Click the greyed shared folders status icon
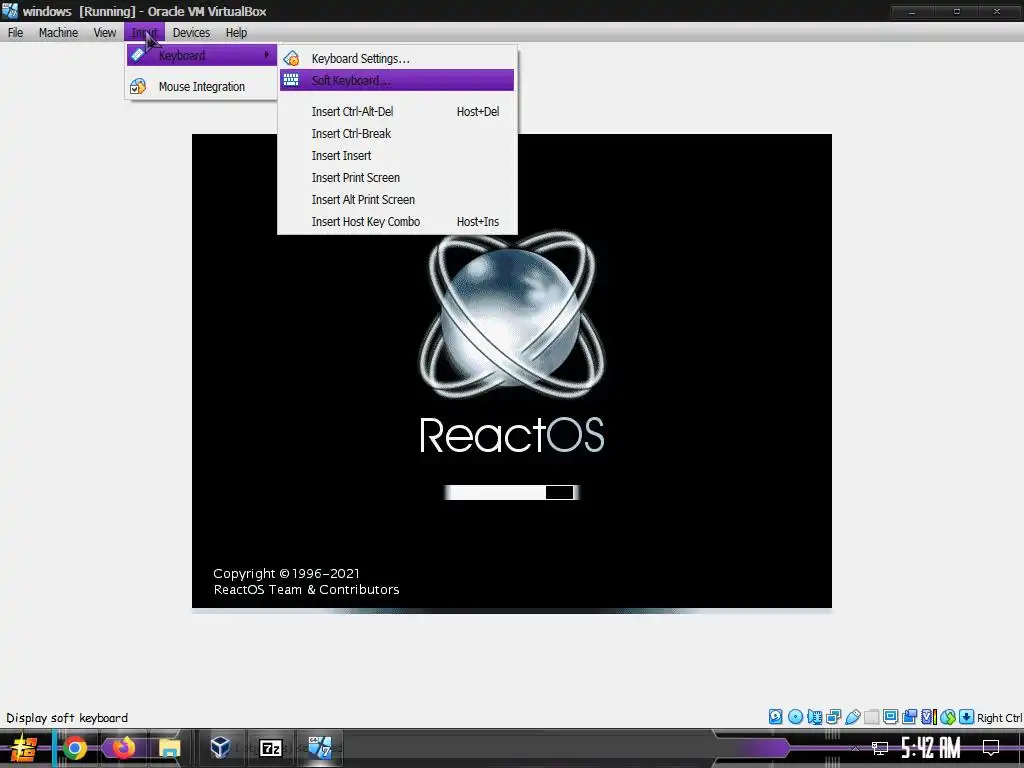The height and width of the screenshot is (768, 1024). coord(871,717)
